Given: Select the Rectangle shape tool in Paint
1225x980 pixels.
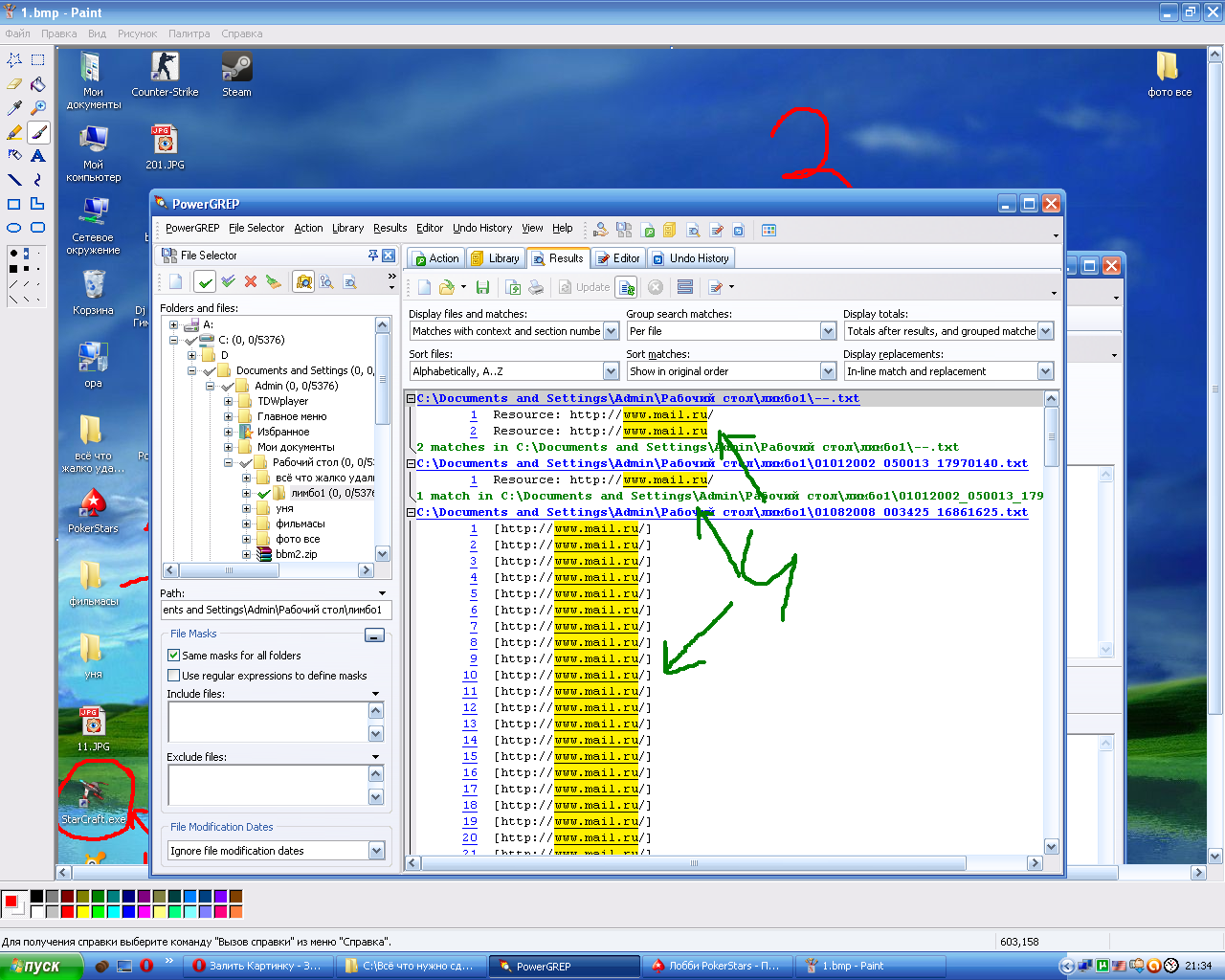Looking at the screenshot, I should (x=14, y=203).
